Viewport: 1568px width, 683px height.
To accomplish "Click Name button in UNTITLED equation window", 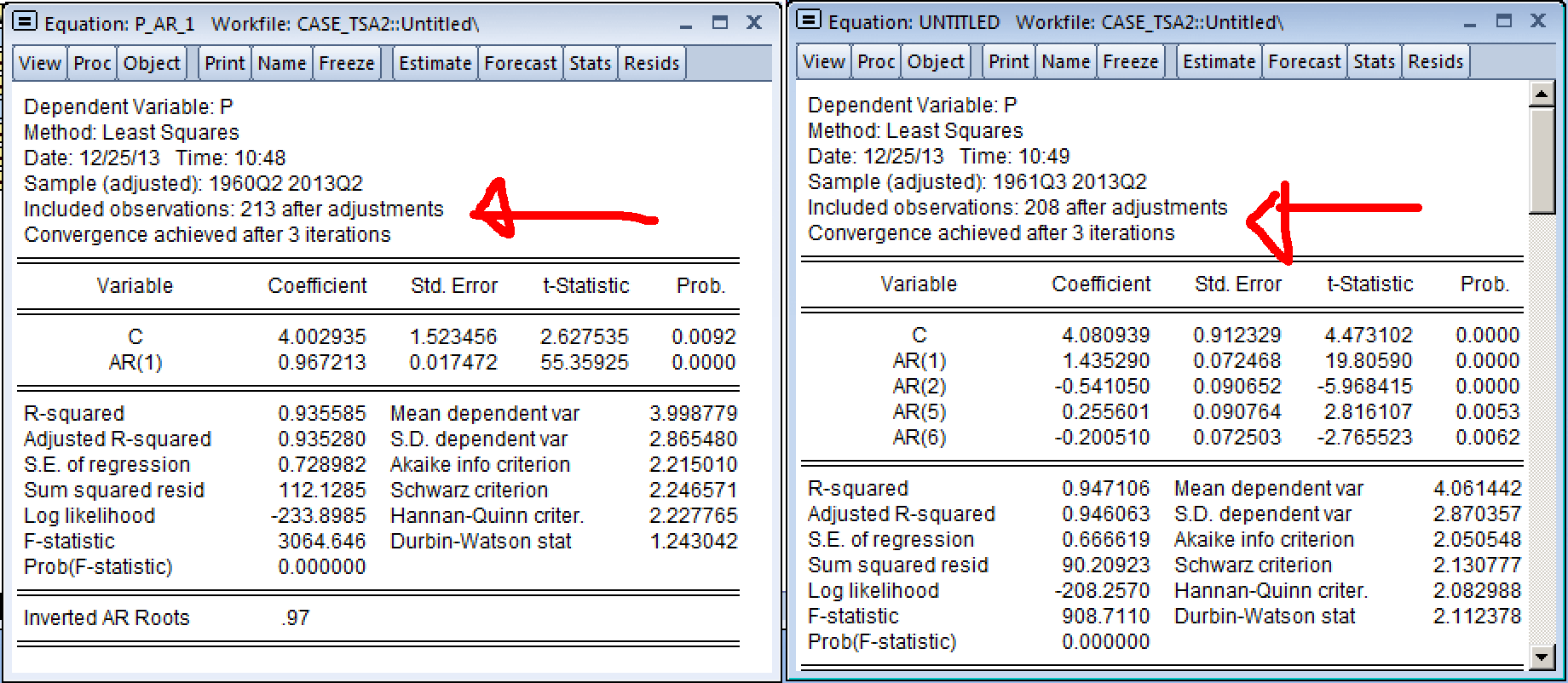I will point(1066,61).
